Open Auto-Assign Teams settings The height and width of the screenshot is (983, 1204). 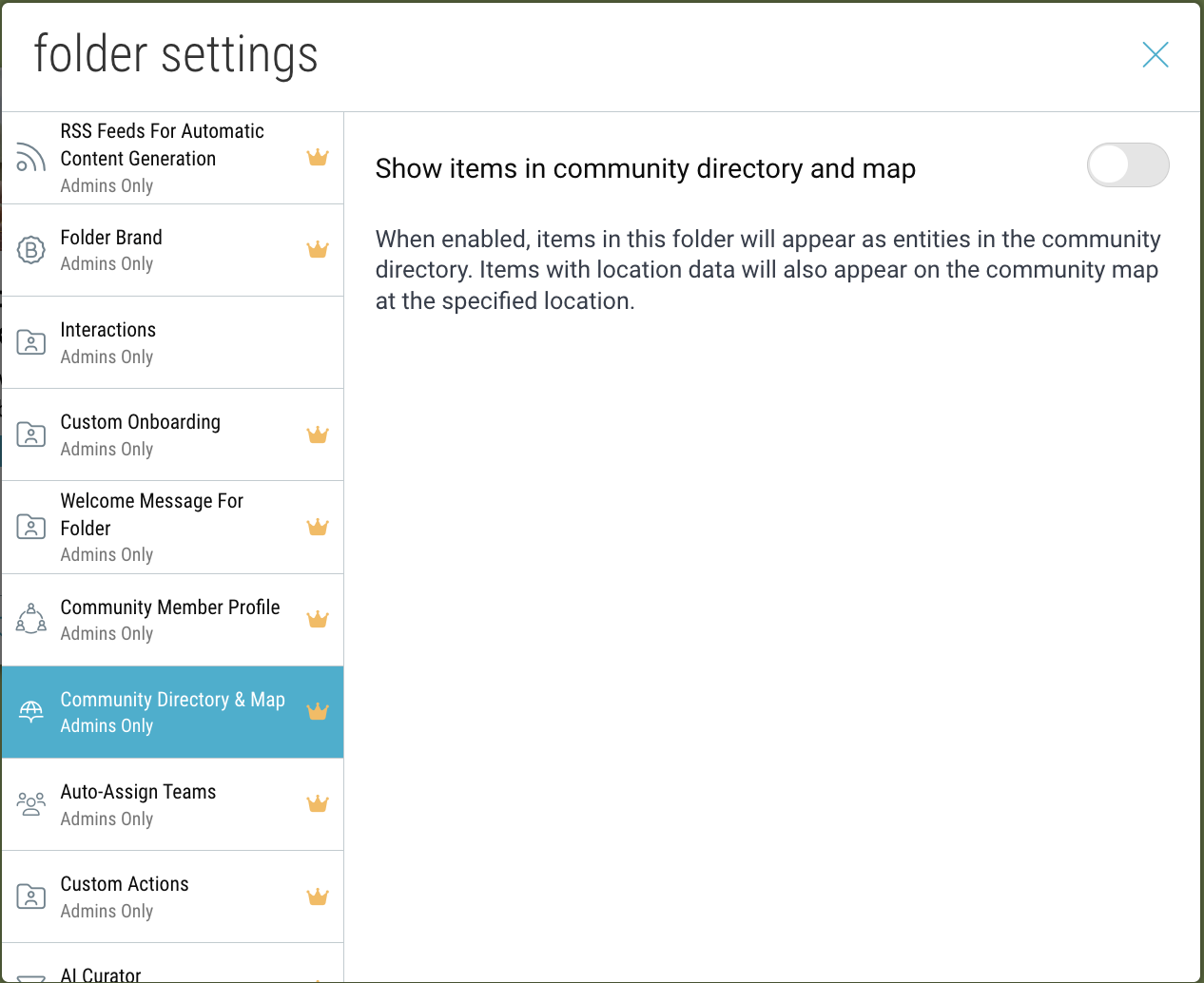click(172, 805)
